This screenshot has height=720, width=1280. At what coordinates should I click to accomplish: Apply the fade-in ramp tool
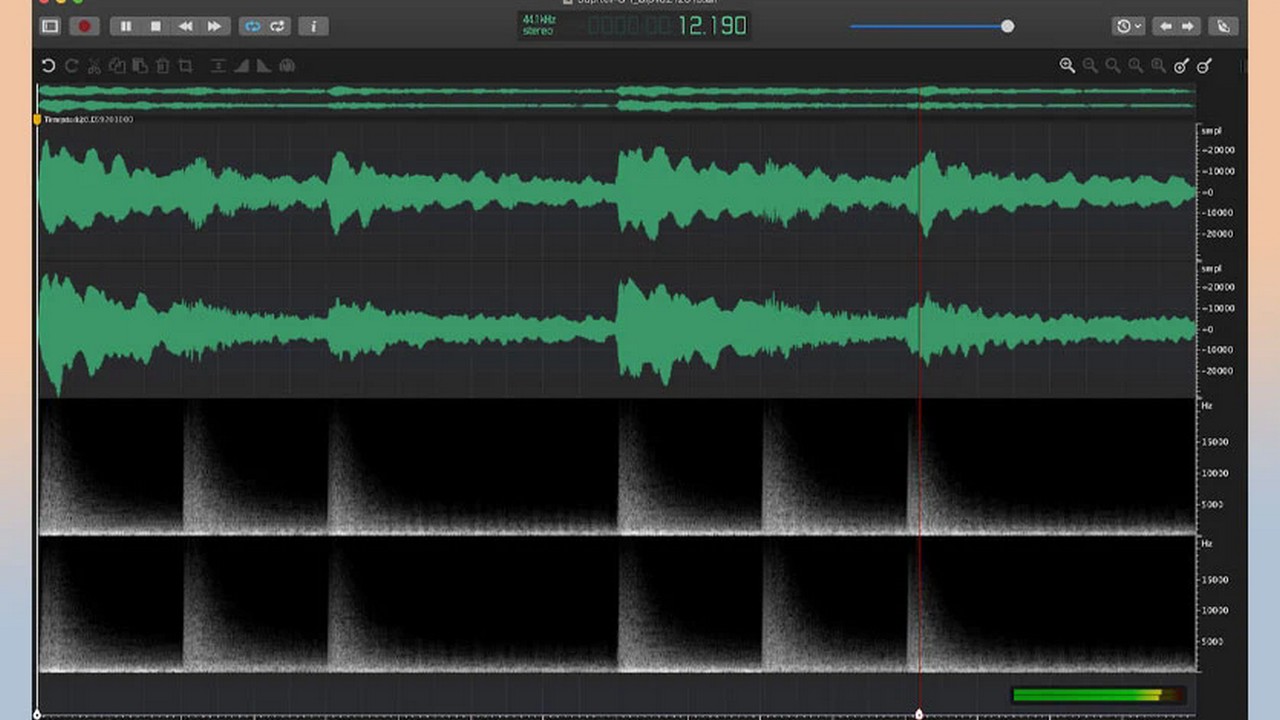tap(241, 66)
